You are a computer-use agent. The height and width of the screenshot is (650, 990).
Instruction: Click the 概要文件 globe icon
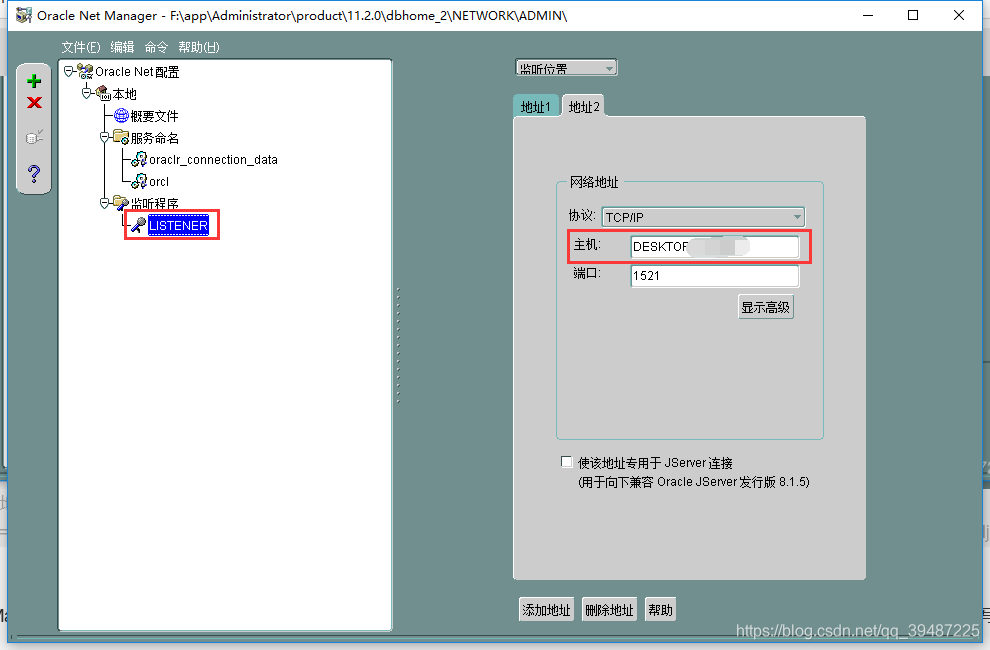click(121, 116)
